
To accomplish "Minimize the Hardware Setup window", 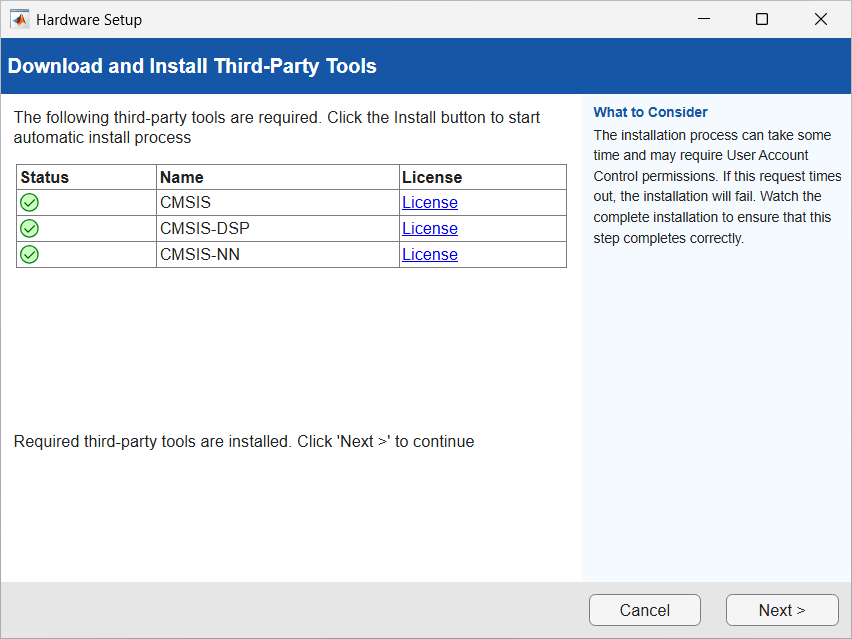I will click(704, 19).
